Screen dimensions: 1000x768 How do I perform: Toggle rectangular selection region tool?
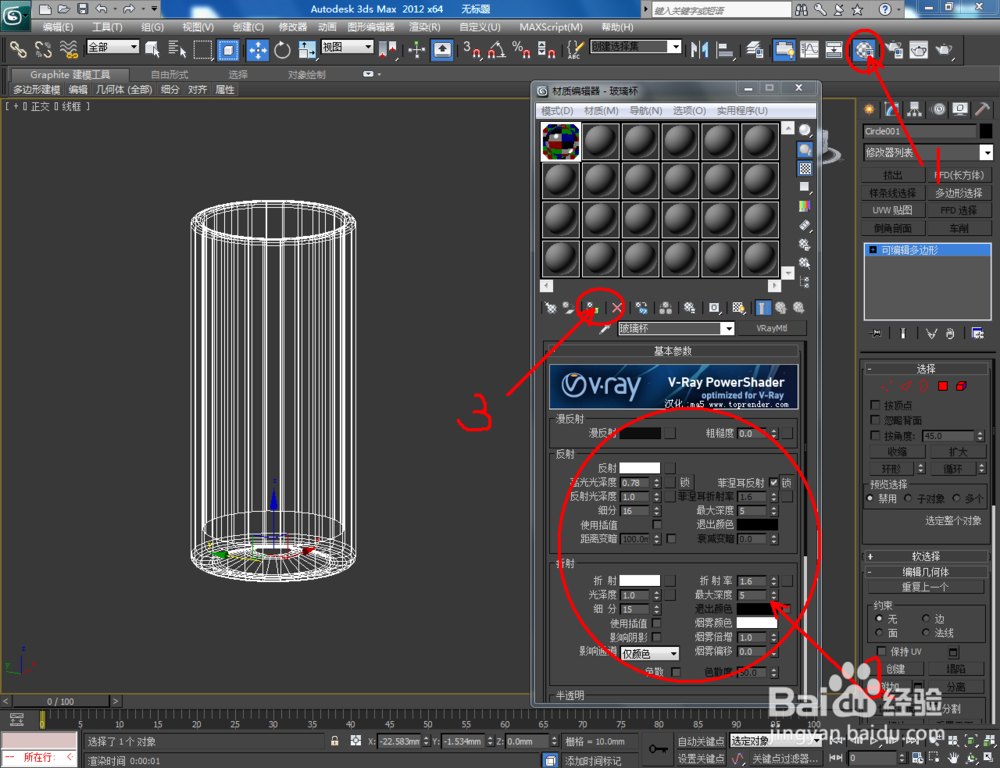pos(202,50)
